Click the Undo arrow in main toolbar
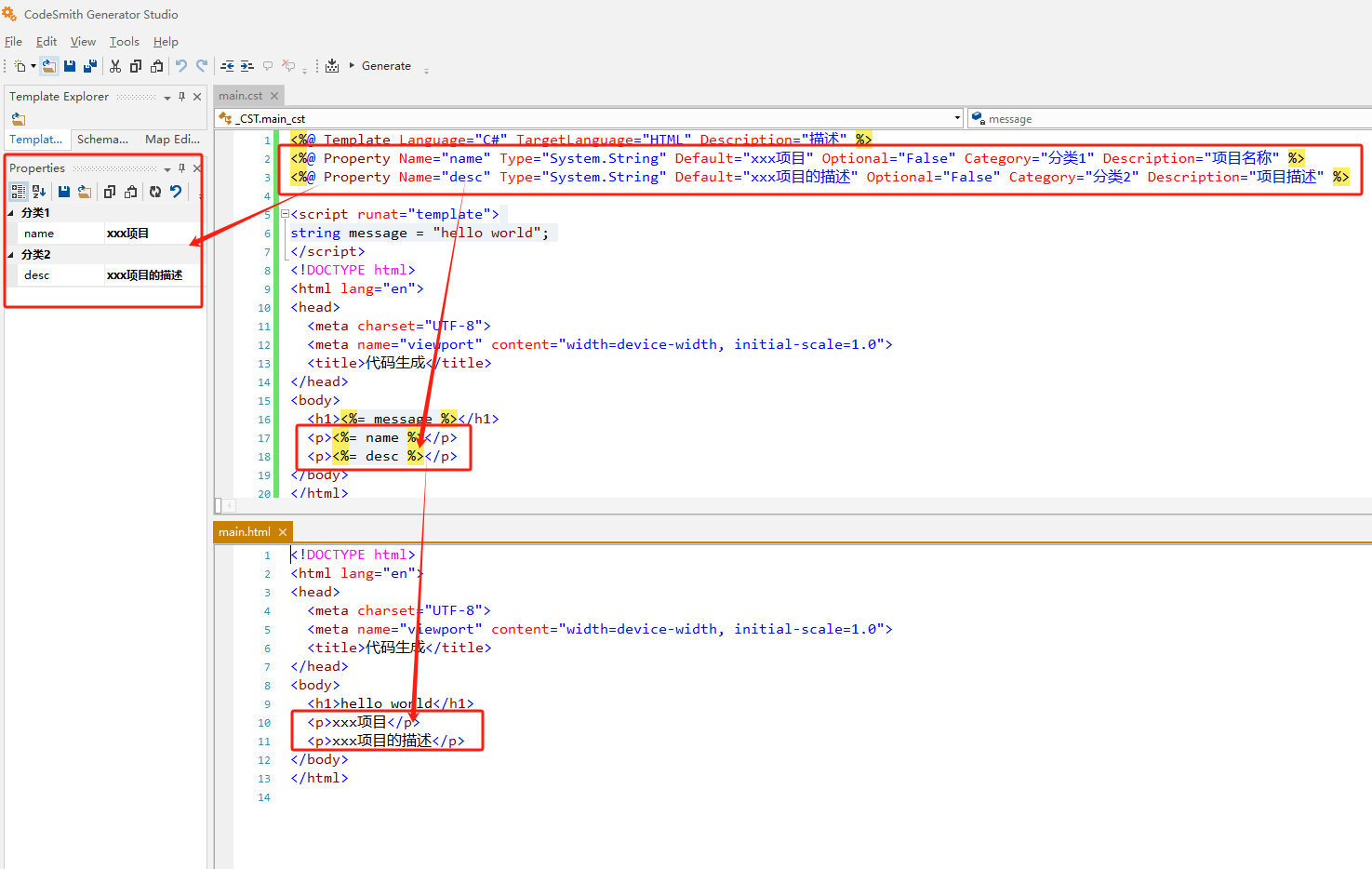Image resolution: width=1372 pixels, height=869 pixels. pyautogui.click(x=181, y=66)
